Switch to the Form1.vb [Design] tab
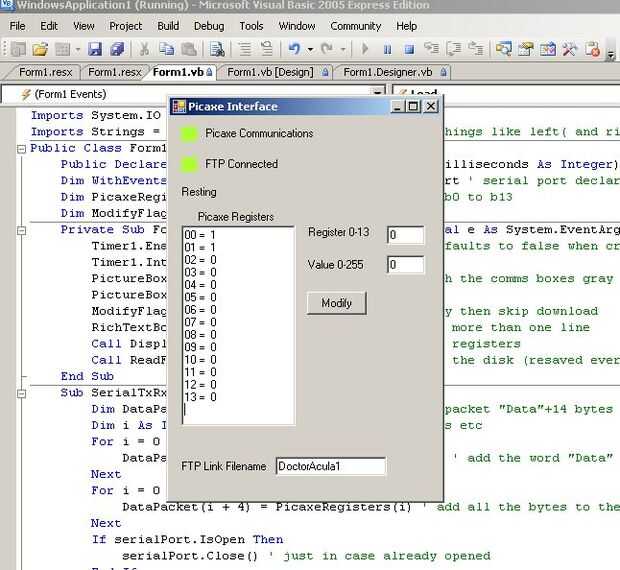This screenshot has height=570, width=620. 270,72
